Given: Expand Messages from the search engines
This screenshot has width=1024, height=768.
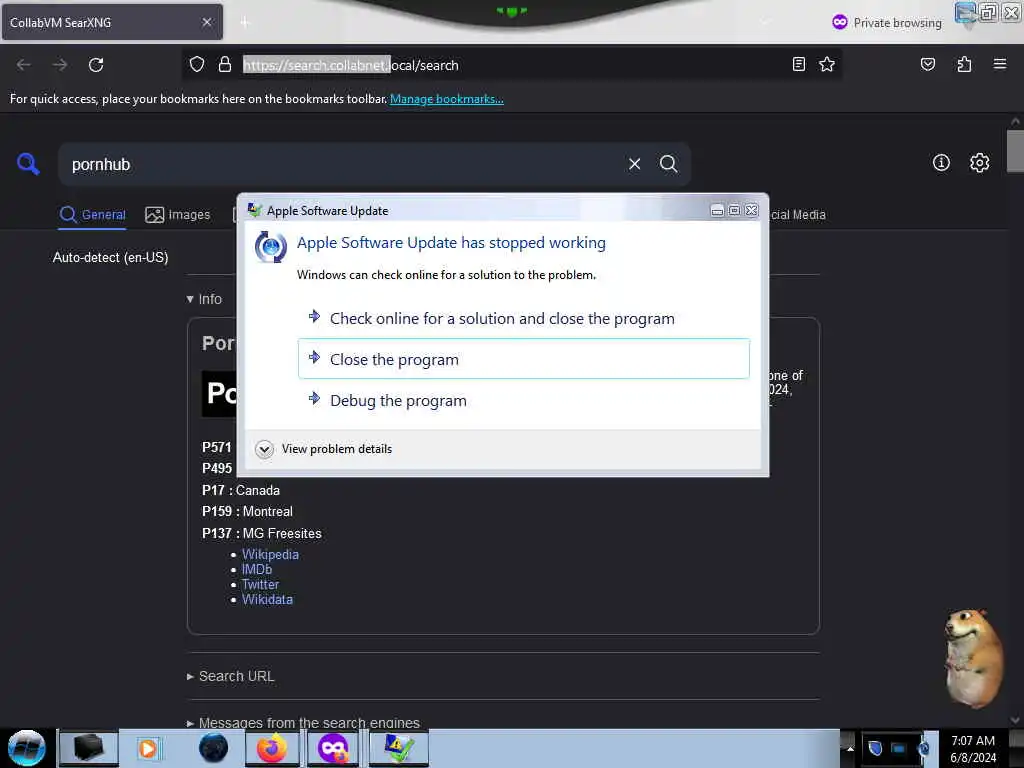Looking at the screenshot, I should point(303,722).
